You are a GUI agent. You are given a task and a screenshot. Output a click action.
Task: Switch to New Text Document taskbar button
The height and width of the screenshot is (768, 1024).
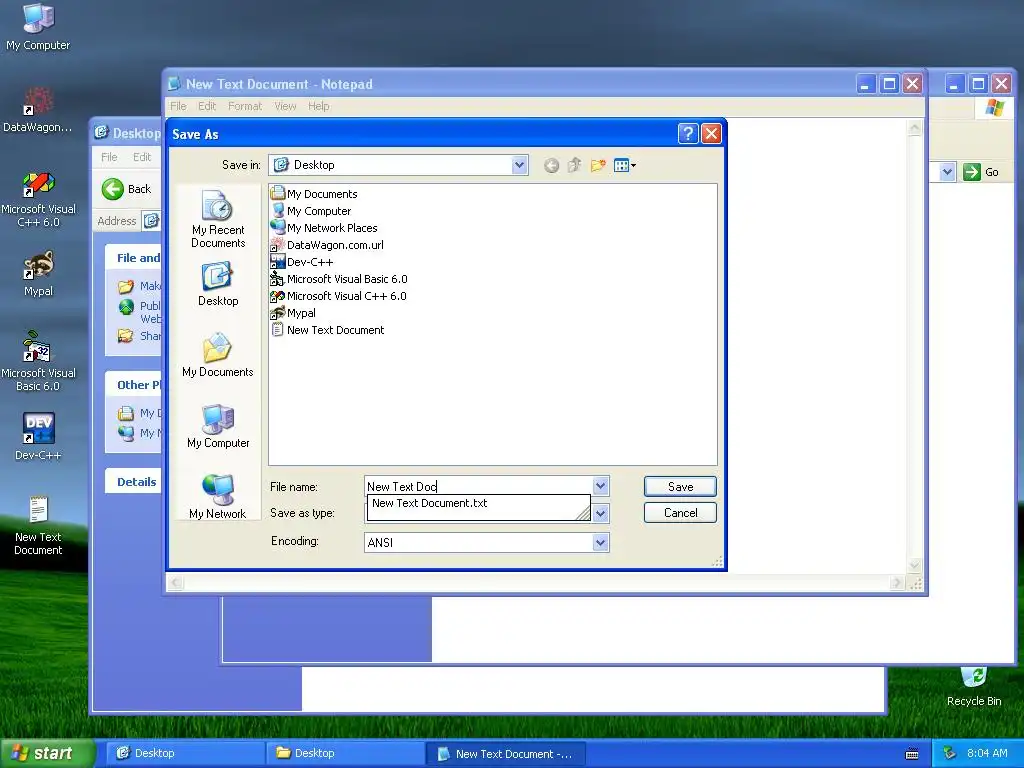pos(505,754)
